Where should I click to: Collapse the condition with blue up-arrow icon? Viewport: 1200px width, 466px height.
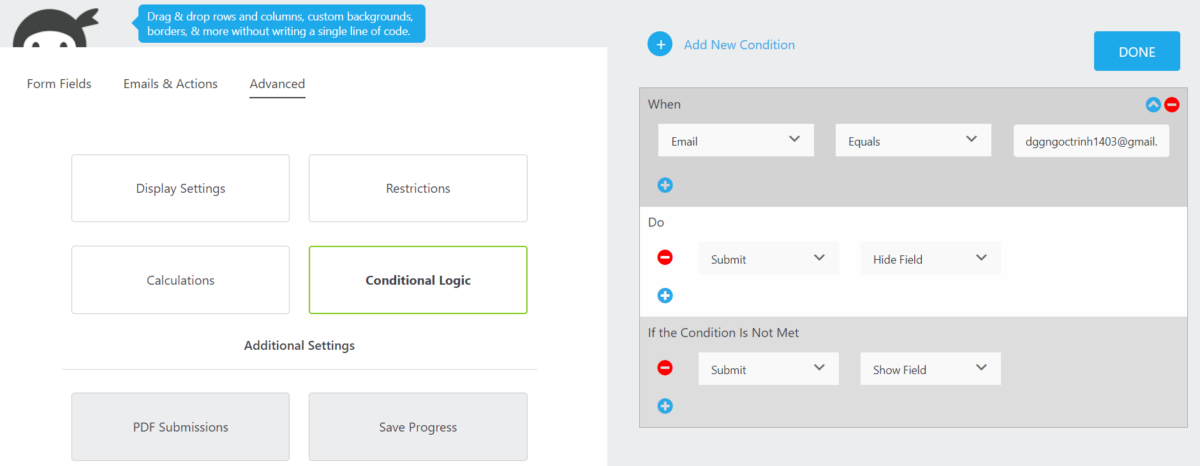1153,104
